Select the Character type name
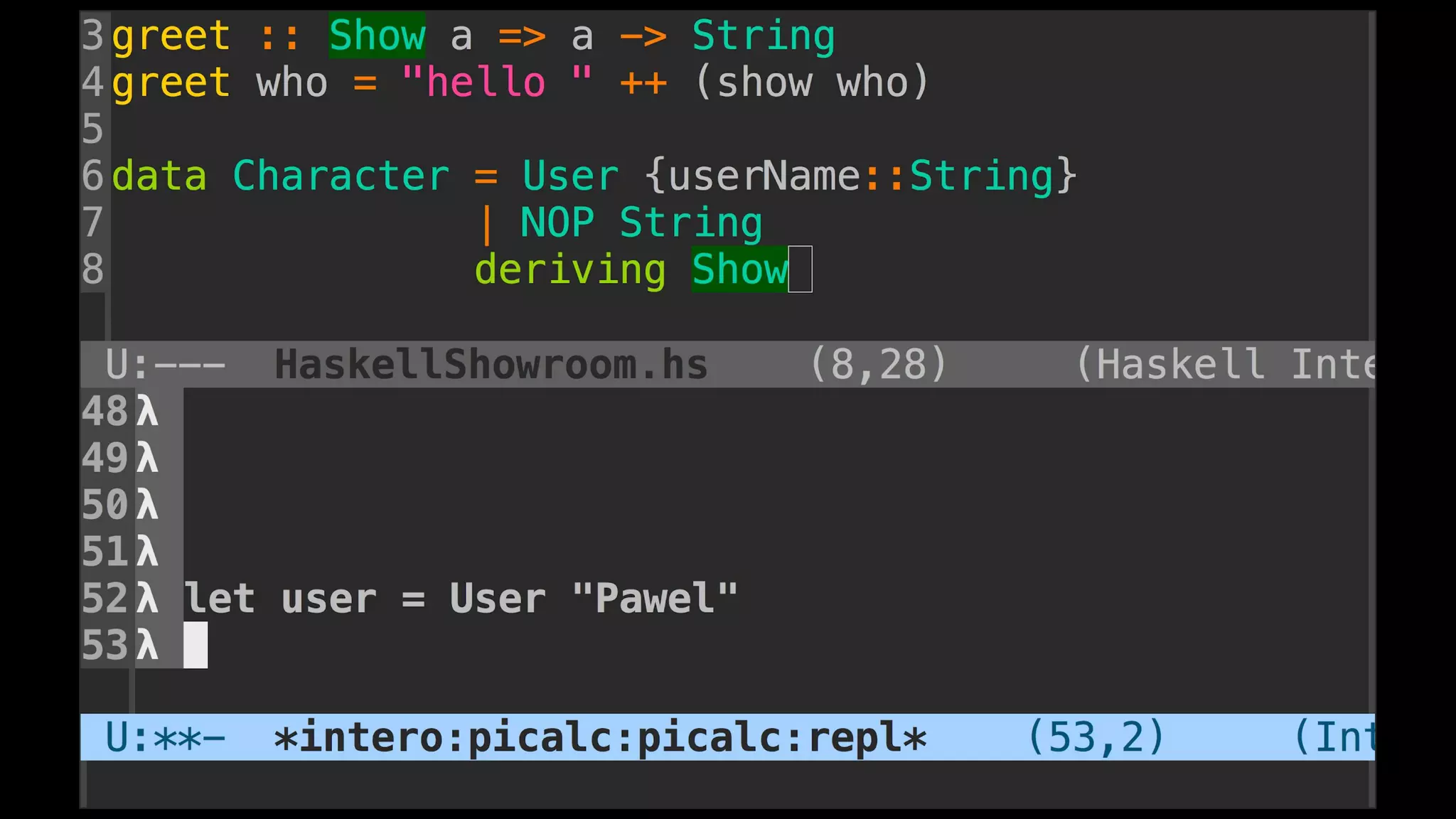The image size is (1456, 819). tap(341, 176)
